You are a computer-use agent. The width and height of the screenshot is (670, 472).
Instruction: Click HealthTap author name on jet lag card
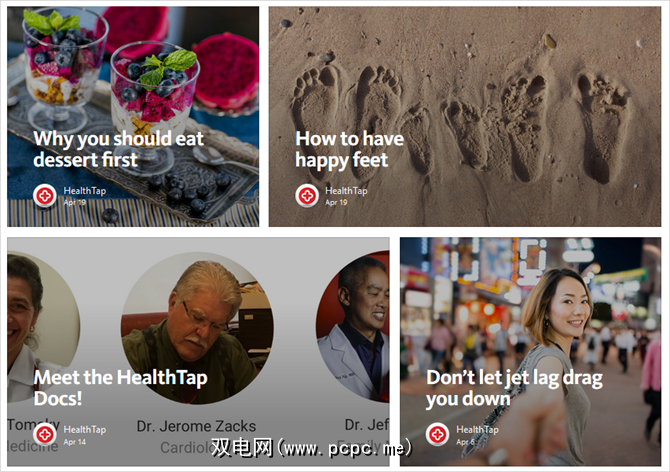[x=477, y=429]
